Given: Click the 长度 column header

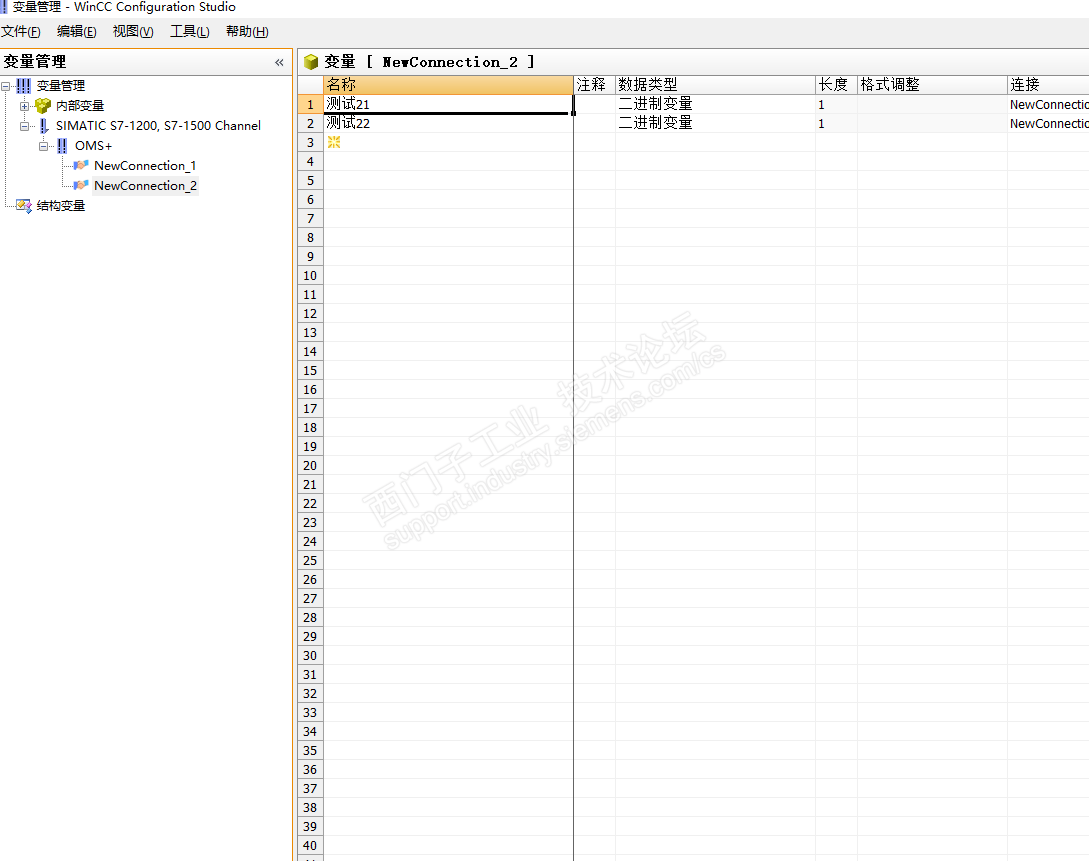Looking at the screenshot, I should pyautogui.click(x=836, y=85).
